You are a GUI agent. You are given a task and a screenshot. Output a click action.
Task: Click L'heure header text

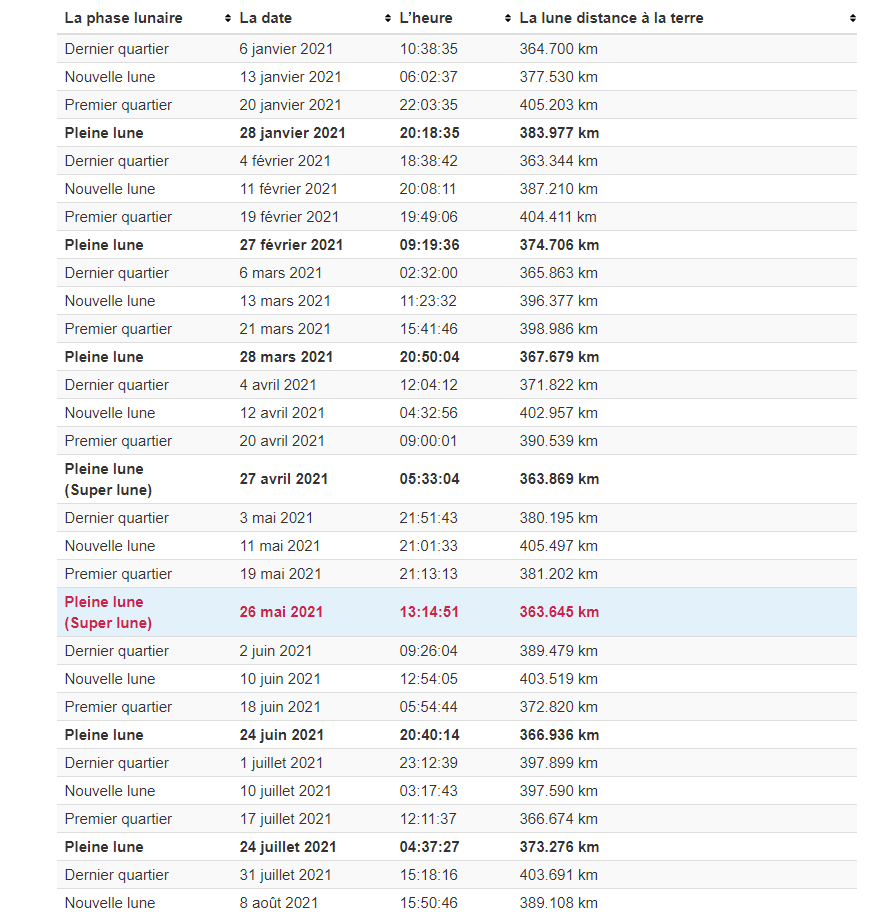point(426,18)
